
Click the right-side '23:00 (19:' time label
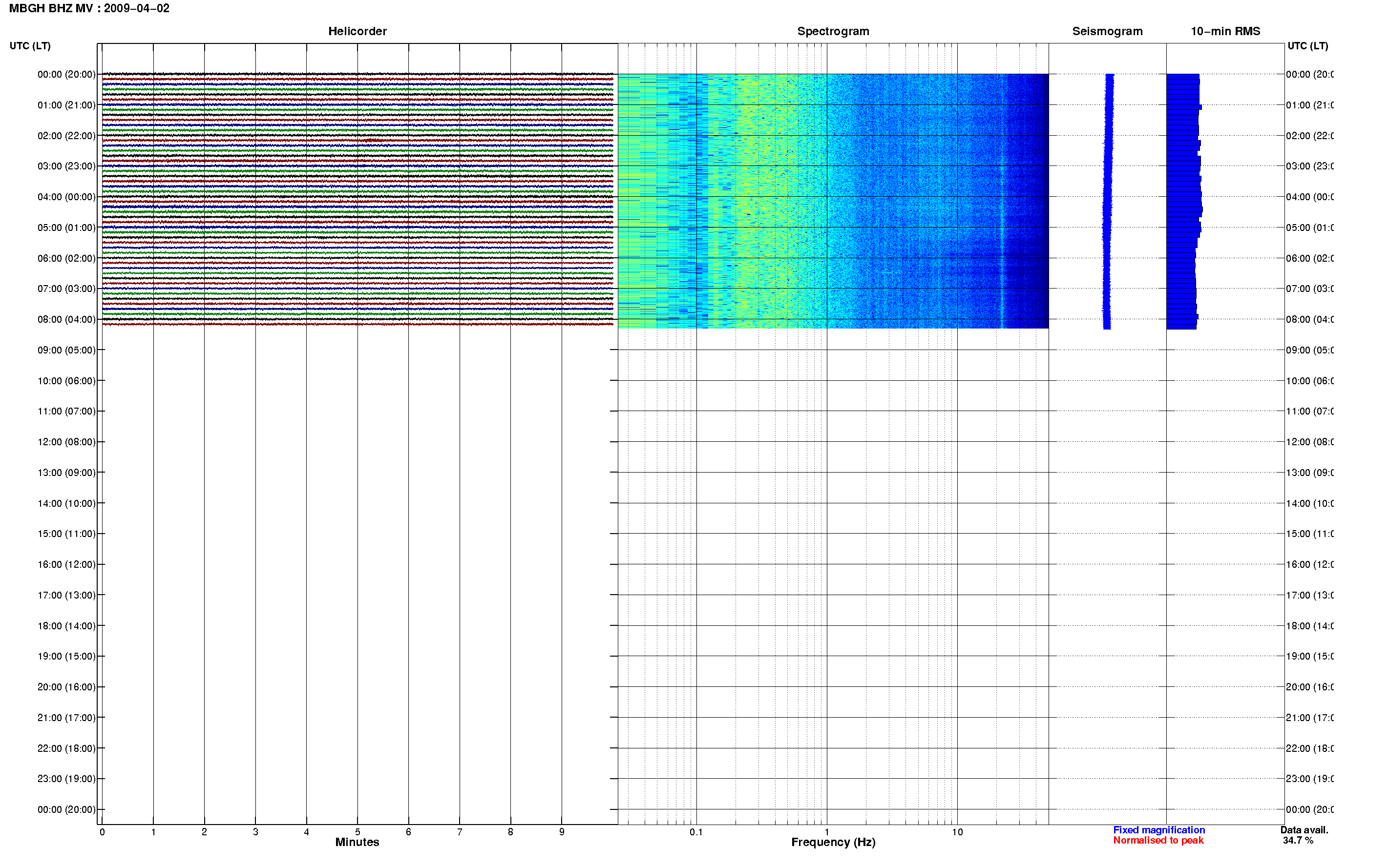1310,779
